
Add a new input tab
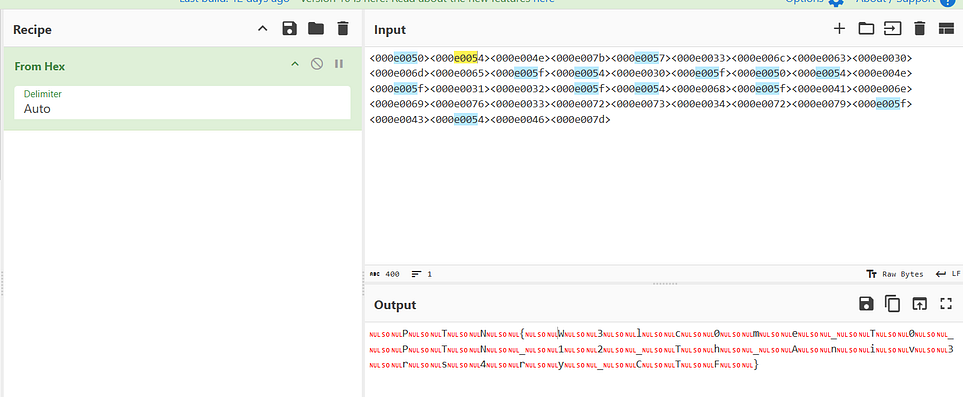839,28
